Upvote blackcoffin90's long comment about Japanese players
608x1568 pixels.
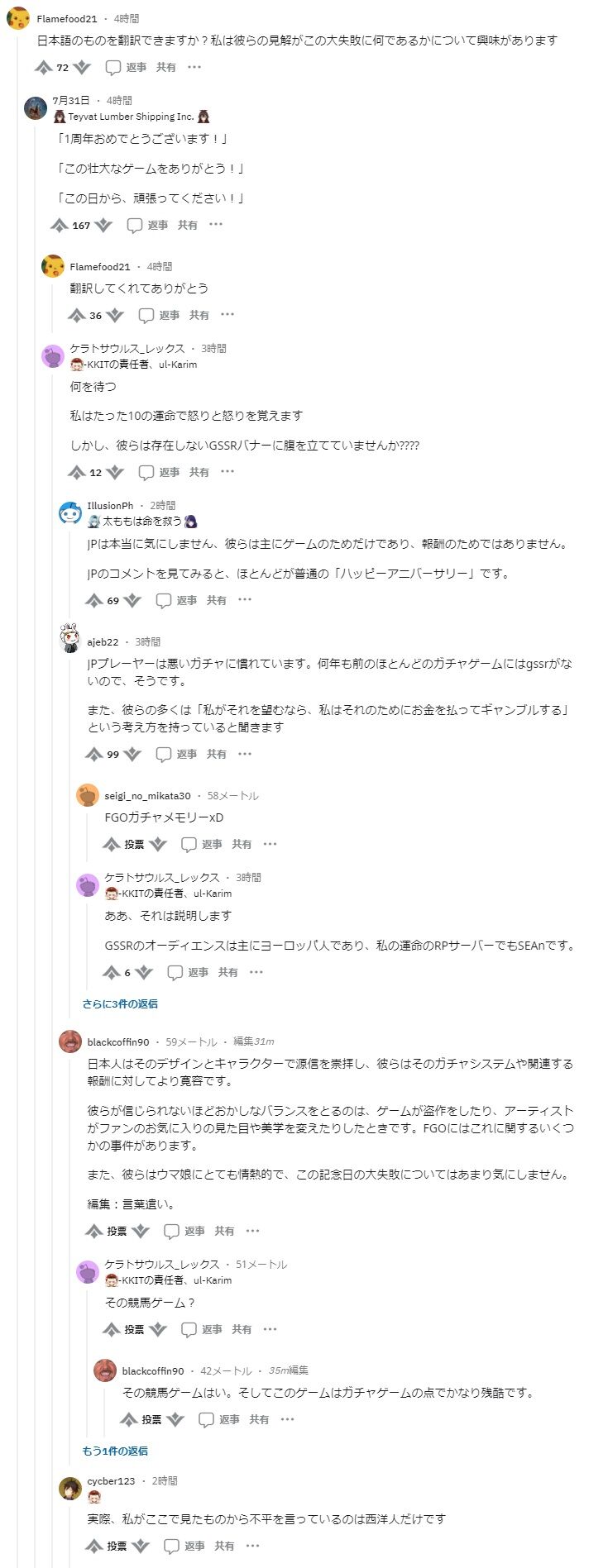click(93, 1231)
